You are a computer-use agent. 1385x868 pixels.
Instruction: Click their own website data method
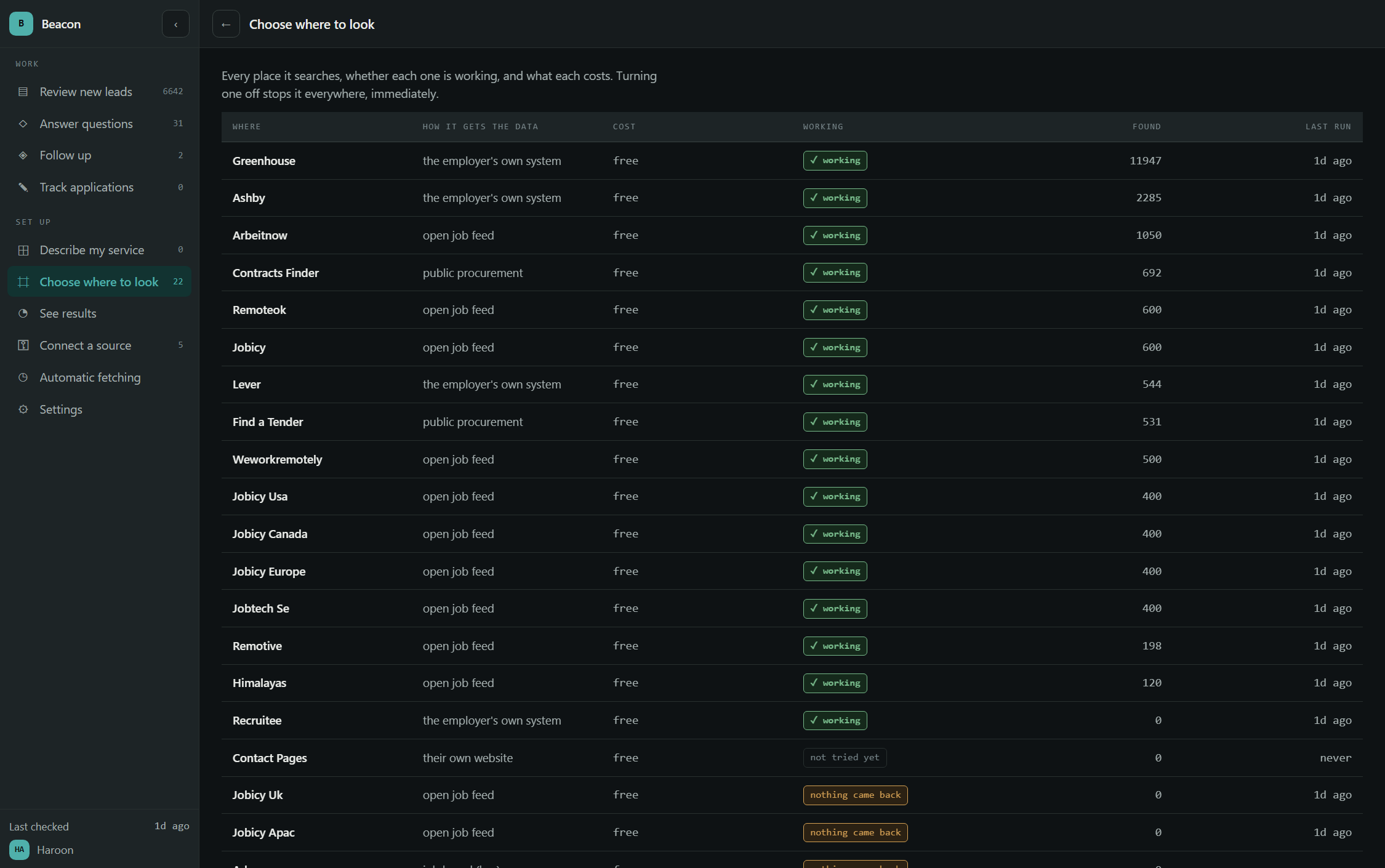click(467, 758)
